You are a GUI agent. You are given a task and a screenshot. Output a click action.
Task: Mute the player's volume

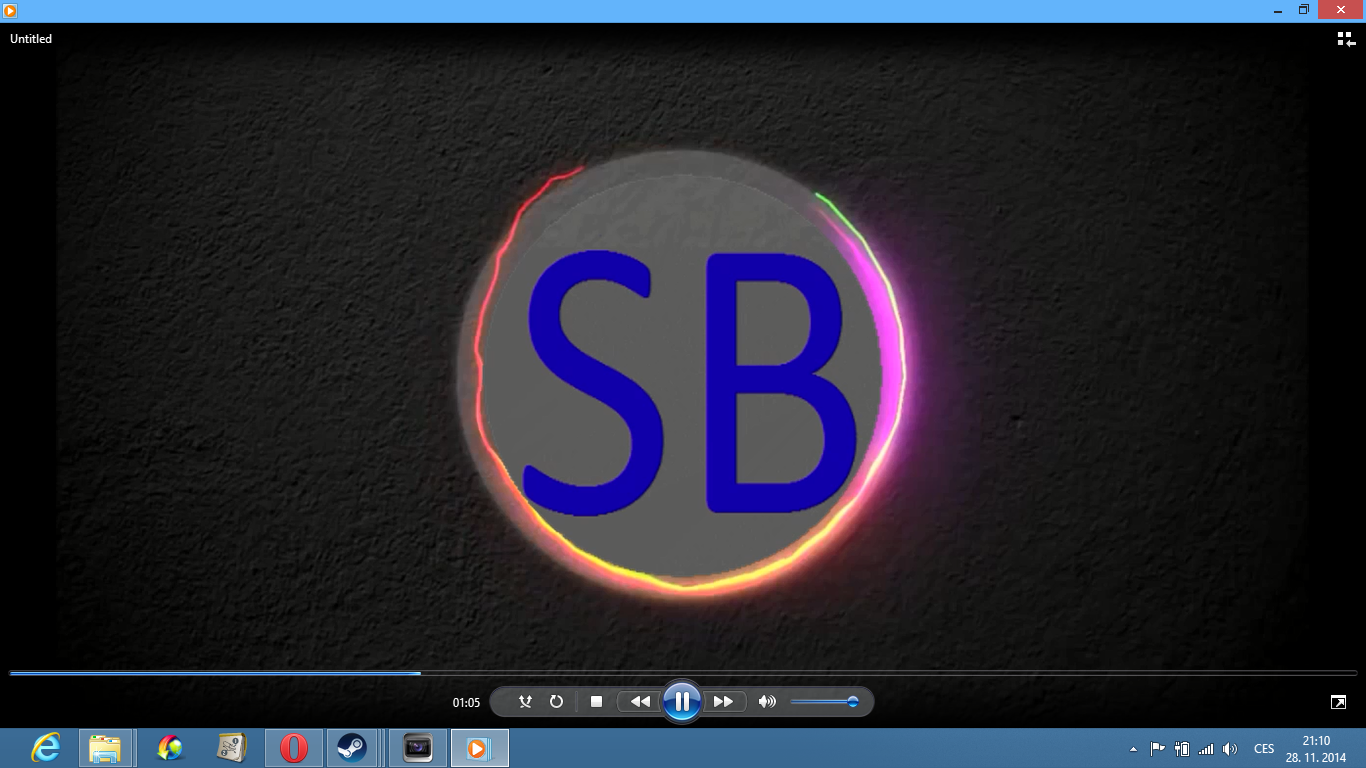767,702
